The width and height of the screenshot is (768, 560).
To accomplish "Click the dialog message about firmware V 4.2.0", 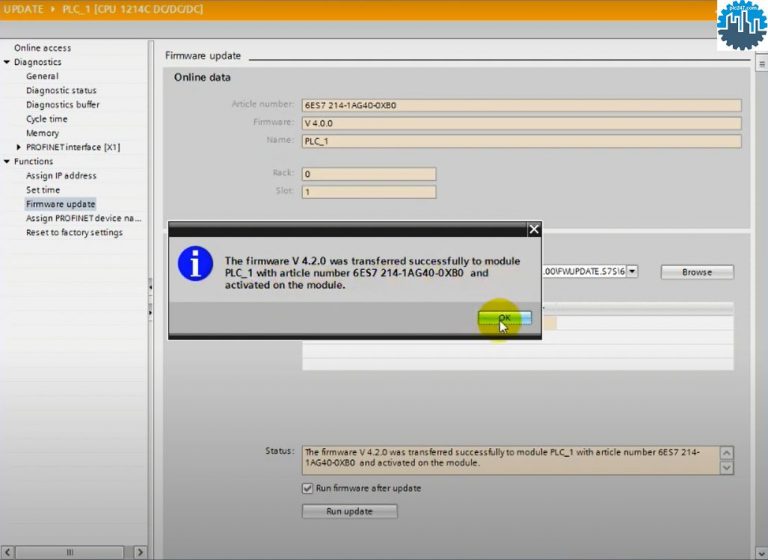I will click(372, 273).
